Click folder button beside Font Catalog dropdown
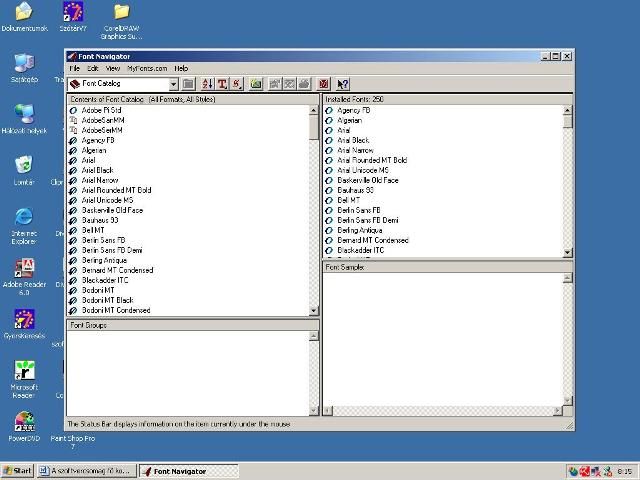This screenshot has width=640, height=480. [x=188, y=85]
